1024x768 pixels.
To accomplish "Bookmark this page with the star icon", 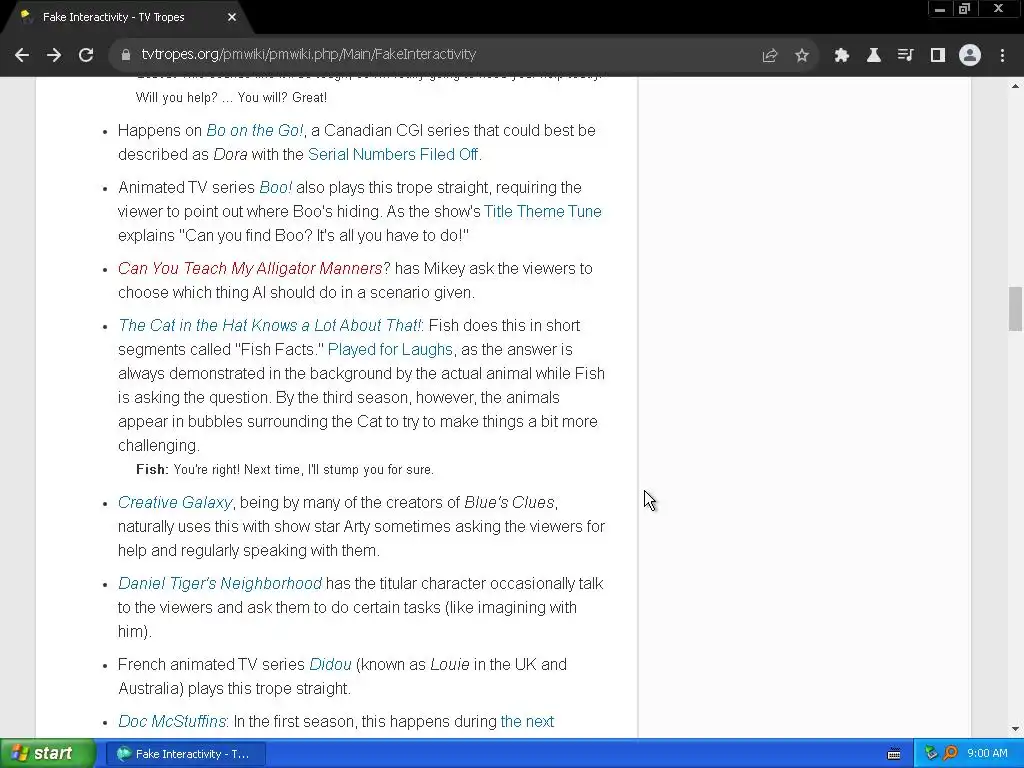I will coord(802,56).
